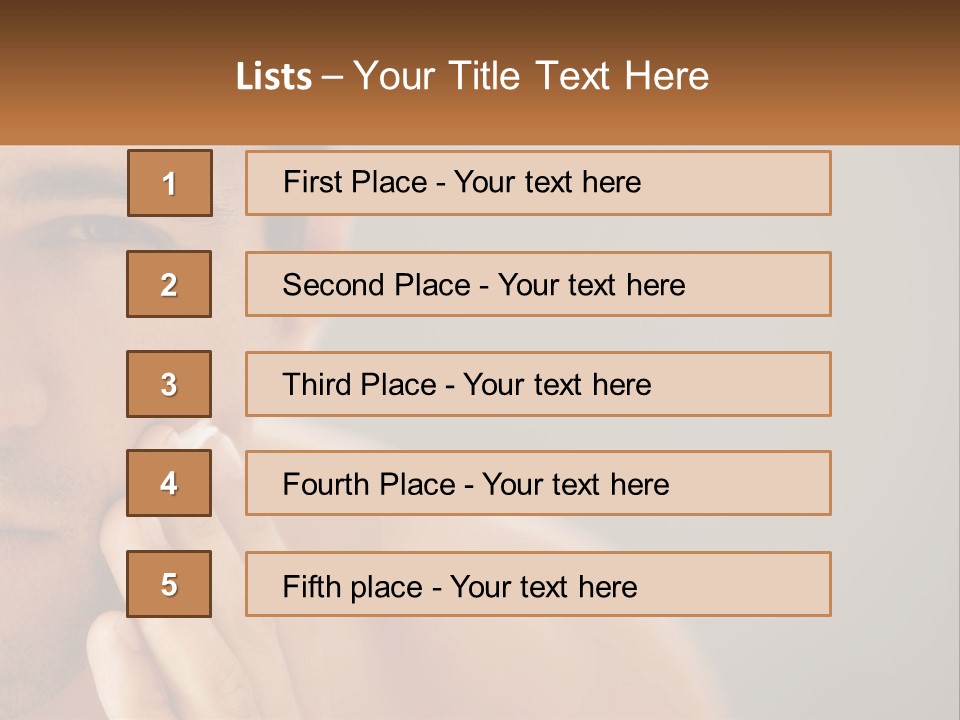Viewport: 960px width, 720px height.
Task: Click the word Second in second bar
Action: tap(333, 285)
